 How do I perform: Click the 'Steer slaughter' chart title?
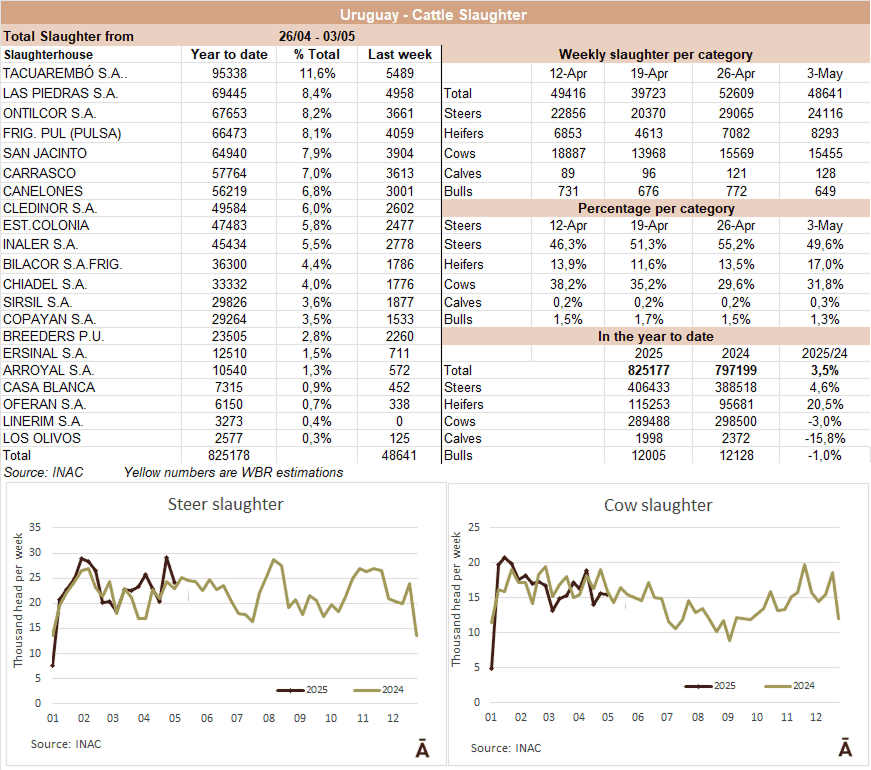pyautogui.click(x=226, y=504)
